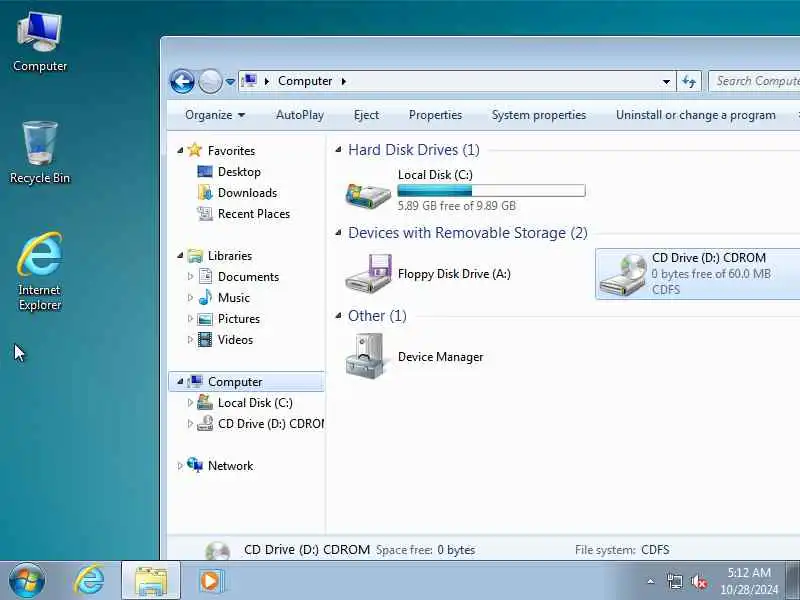This screenshot has height=600, width=800.
Task: Expand the Network tree node
Action: pos(180,465)
